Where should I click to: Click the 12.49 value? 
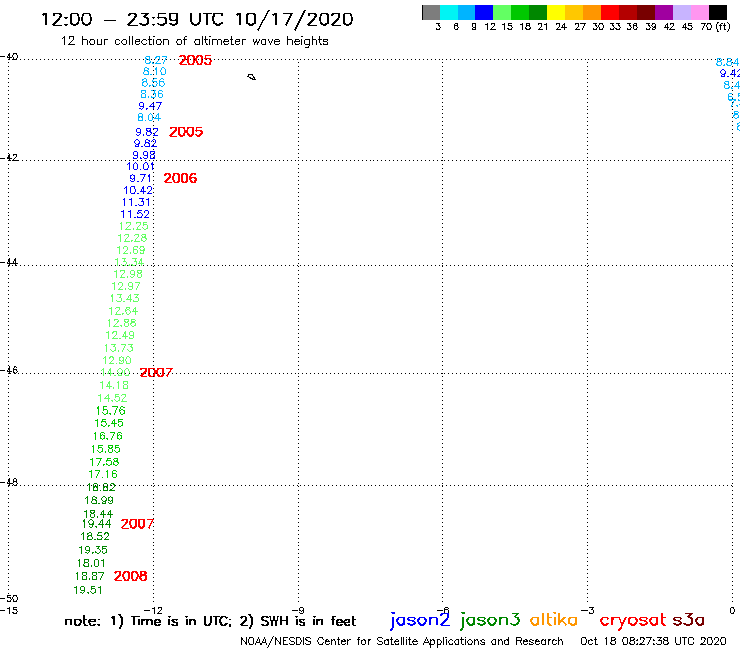[120, 335]
